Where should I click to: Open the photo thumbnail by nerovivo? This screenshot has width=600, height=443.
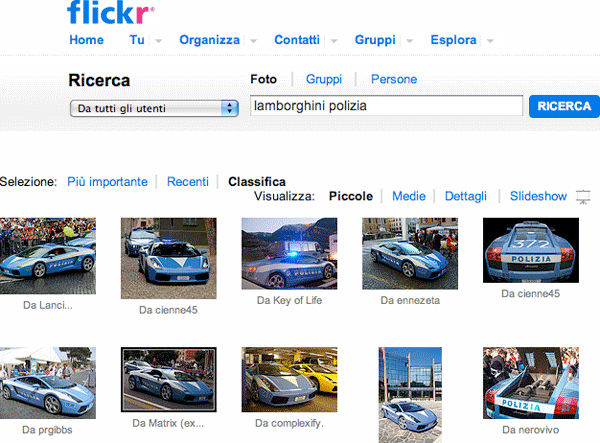[531, 383]
